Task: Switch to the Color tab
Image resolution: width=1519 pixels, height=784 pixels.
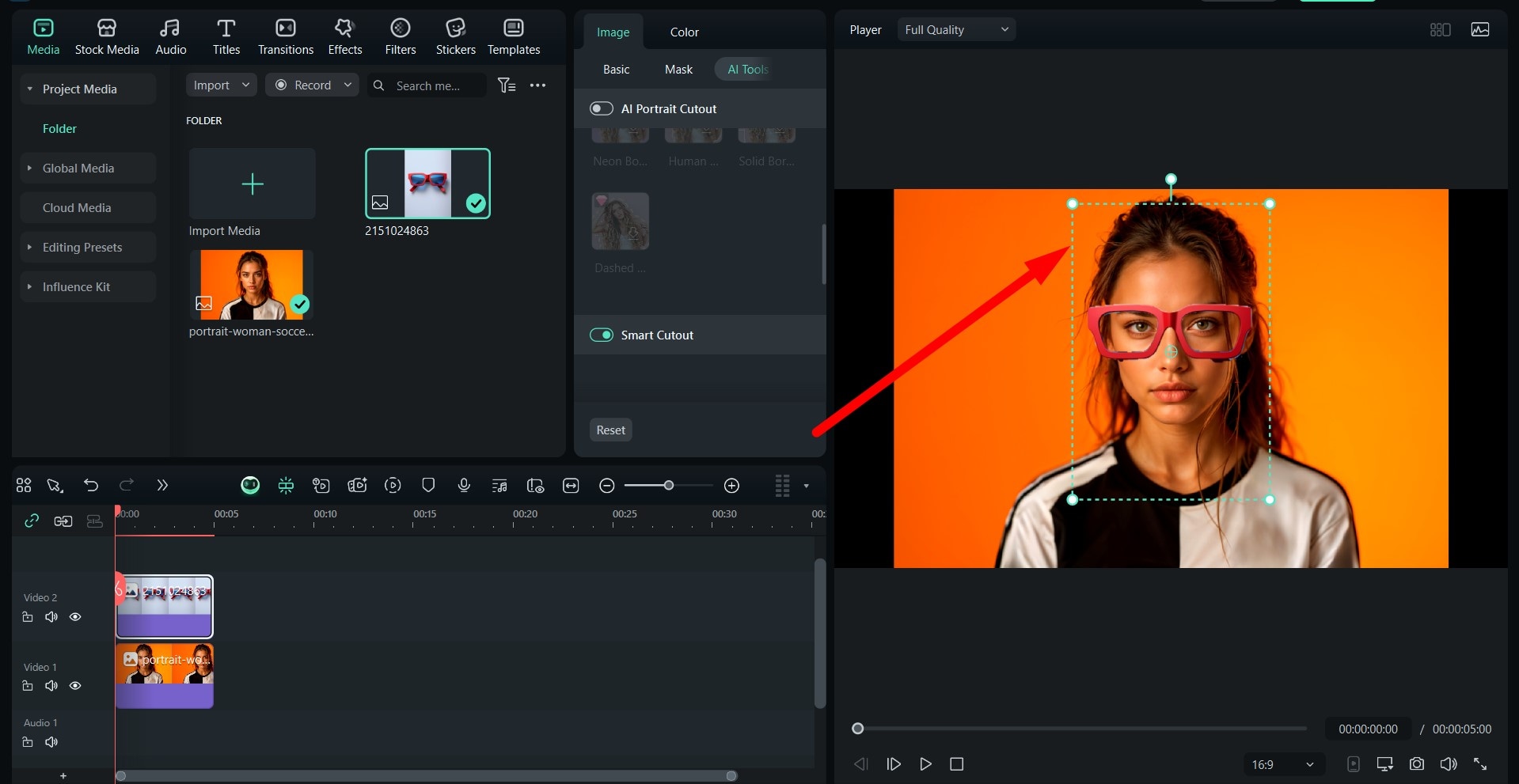Action: (685, 32)
